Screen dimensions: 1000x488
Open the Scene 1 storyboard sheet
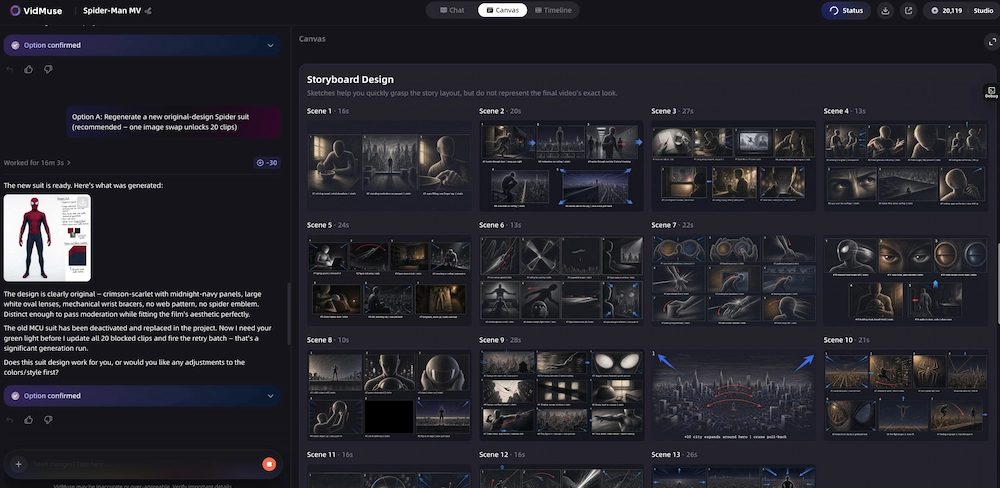click(x=389, y=166)
